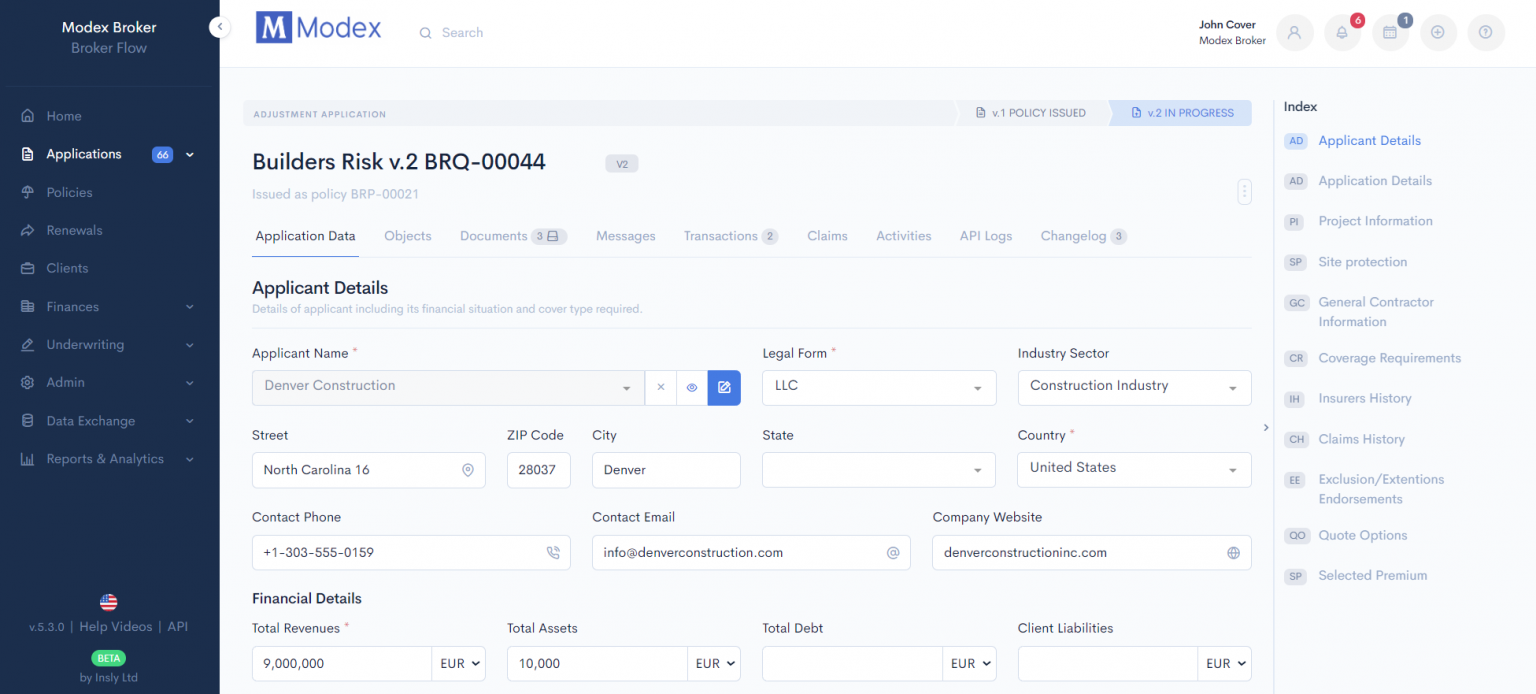Click the edit applicant blue button
Image resolution: width=1536 pixels, height=694 pixels.
tap(724, 387)
